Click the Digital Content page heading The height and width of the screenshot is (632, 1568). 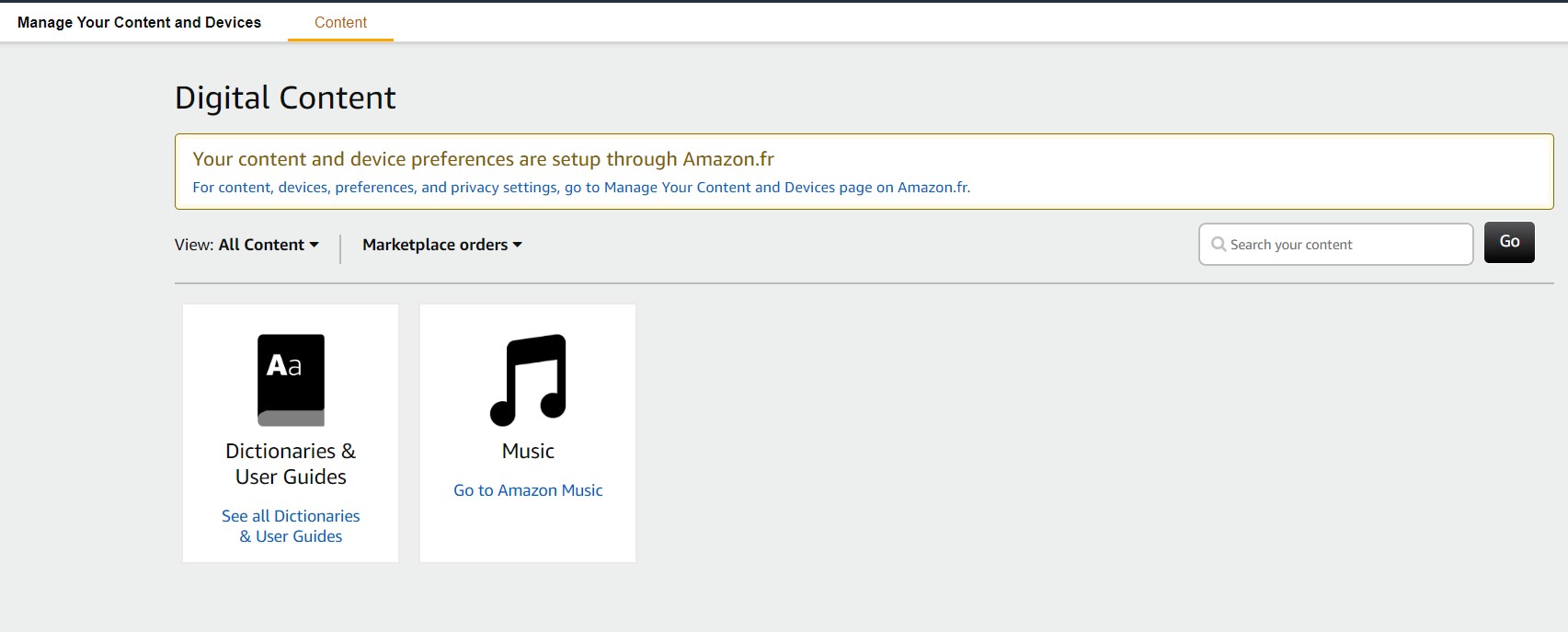(x=285, y=98)
